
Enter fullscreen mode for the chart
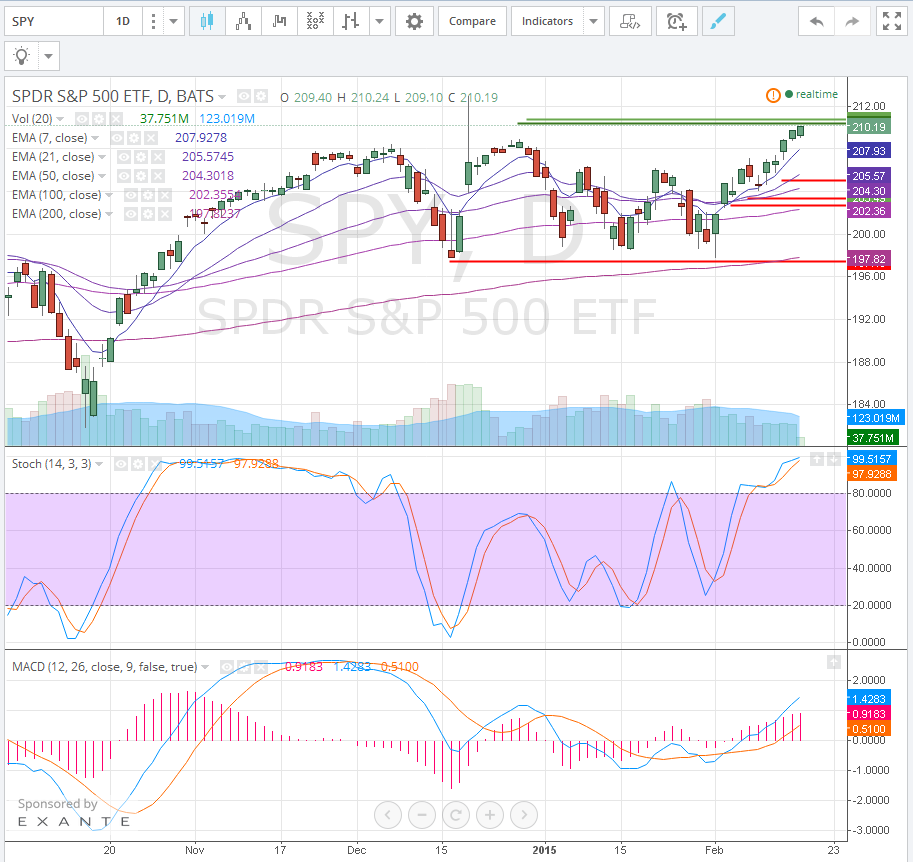click(891, 22)
